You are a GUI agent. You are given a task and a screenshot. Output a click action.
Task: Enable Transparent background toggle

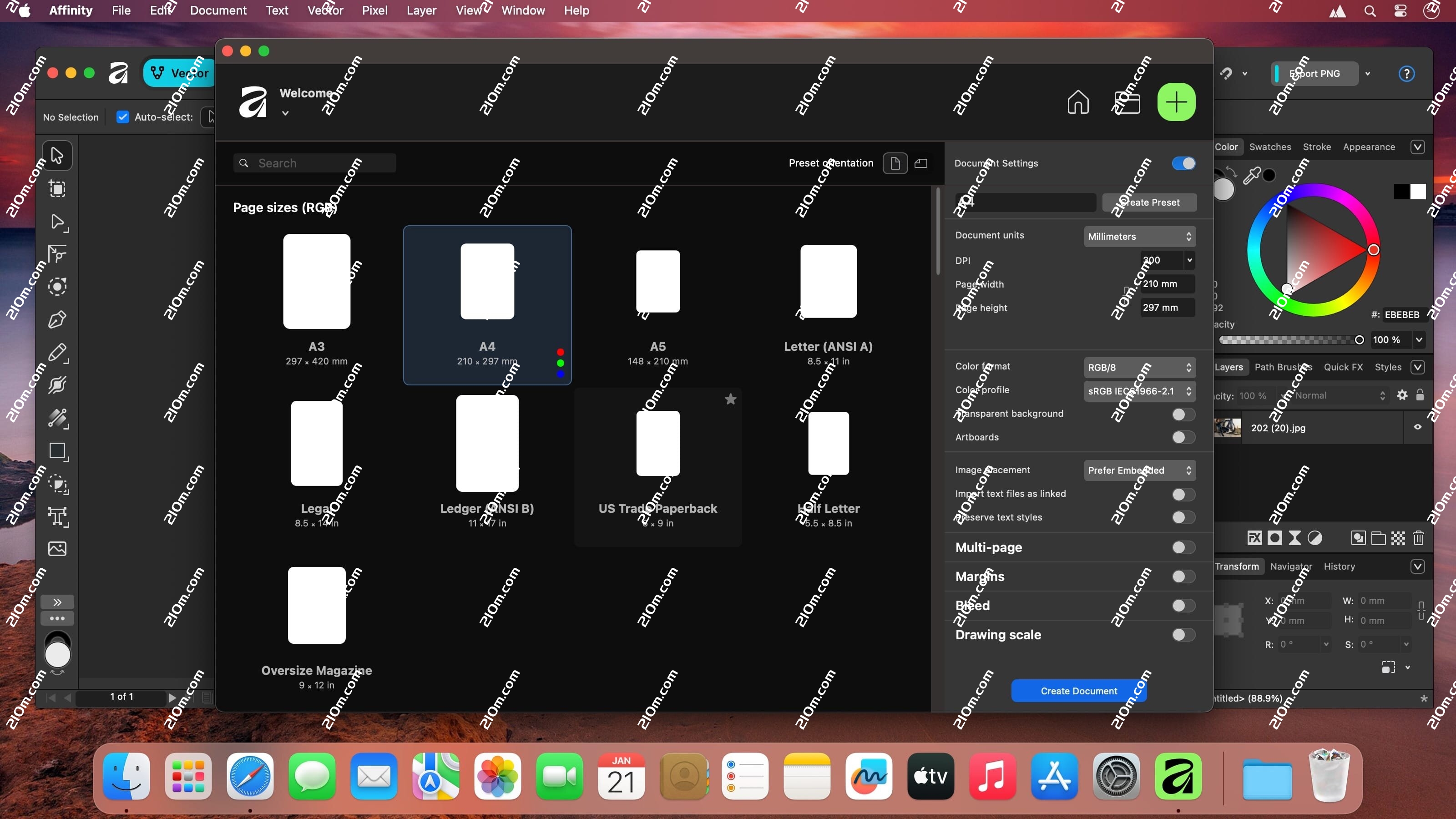coord(1183,415)
